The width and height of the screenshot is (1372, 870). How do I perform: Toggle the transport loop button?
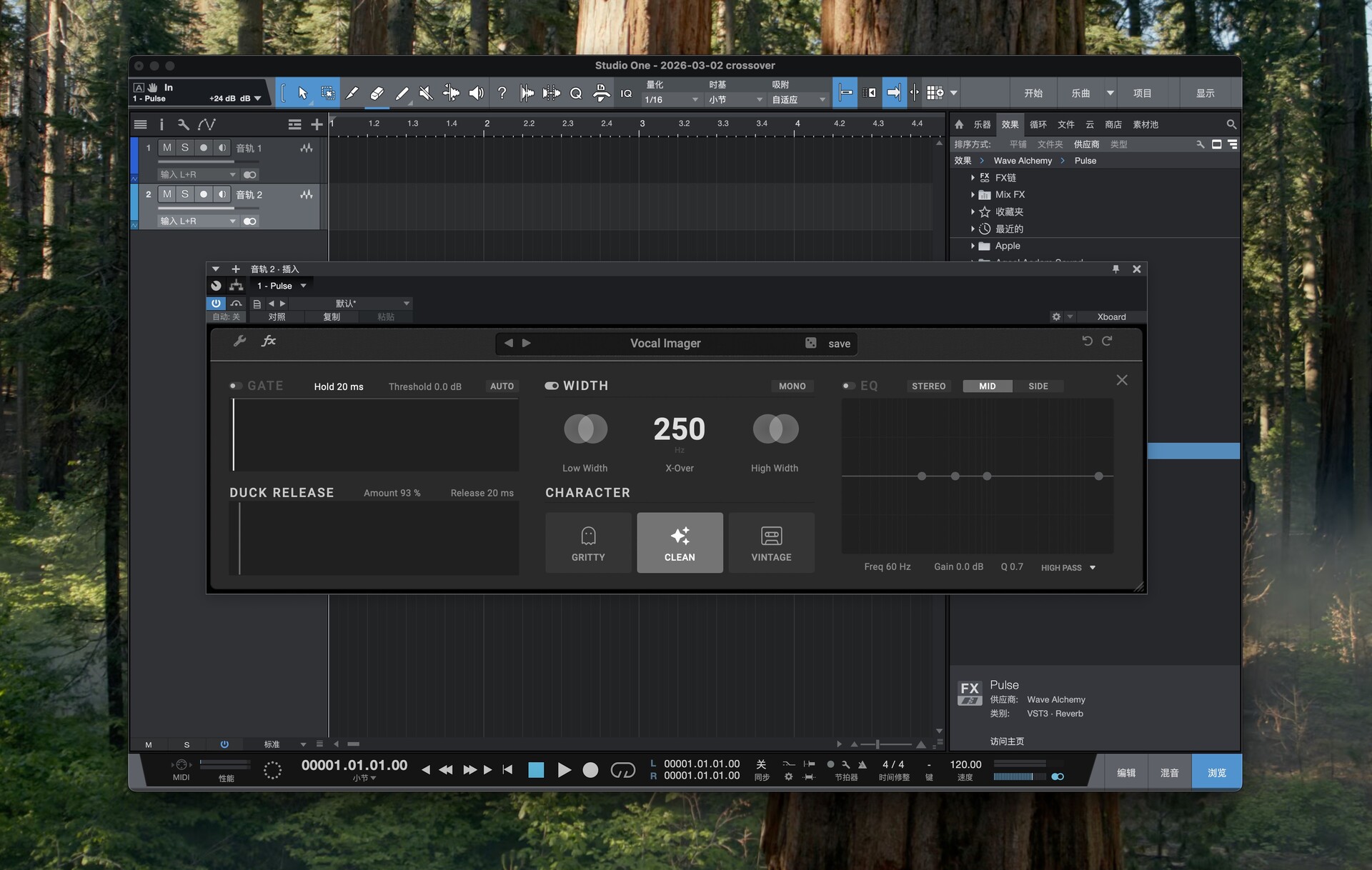[x=622, y=770]
